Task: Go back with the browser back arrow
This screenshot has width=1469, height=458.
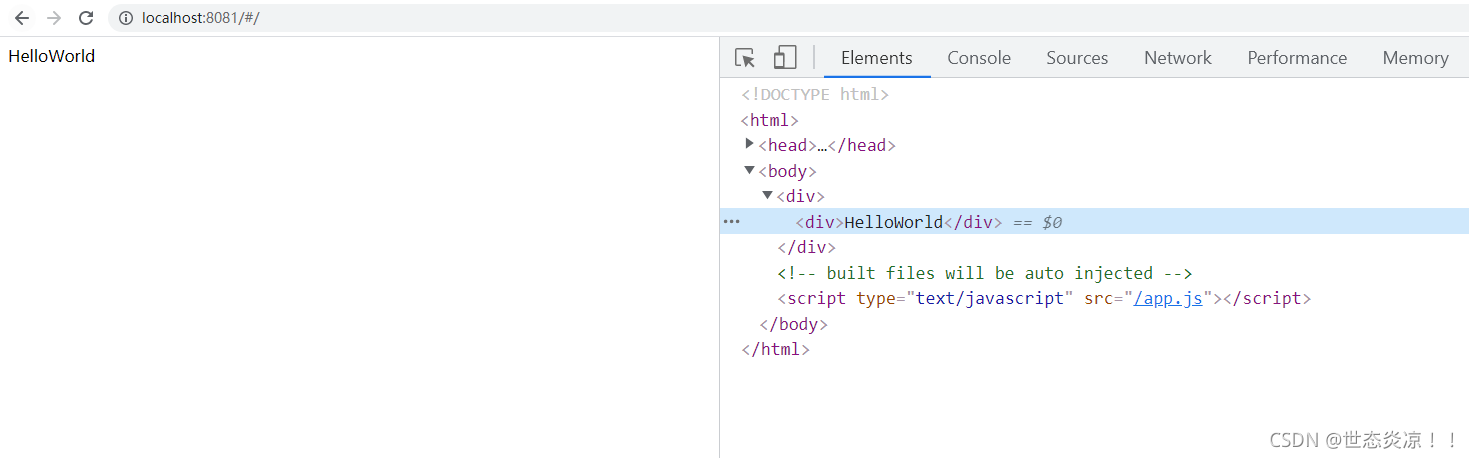Action: (22, 18)
